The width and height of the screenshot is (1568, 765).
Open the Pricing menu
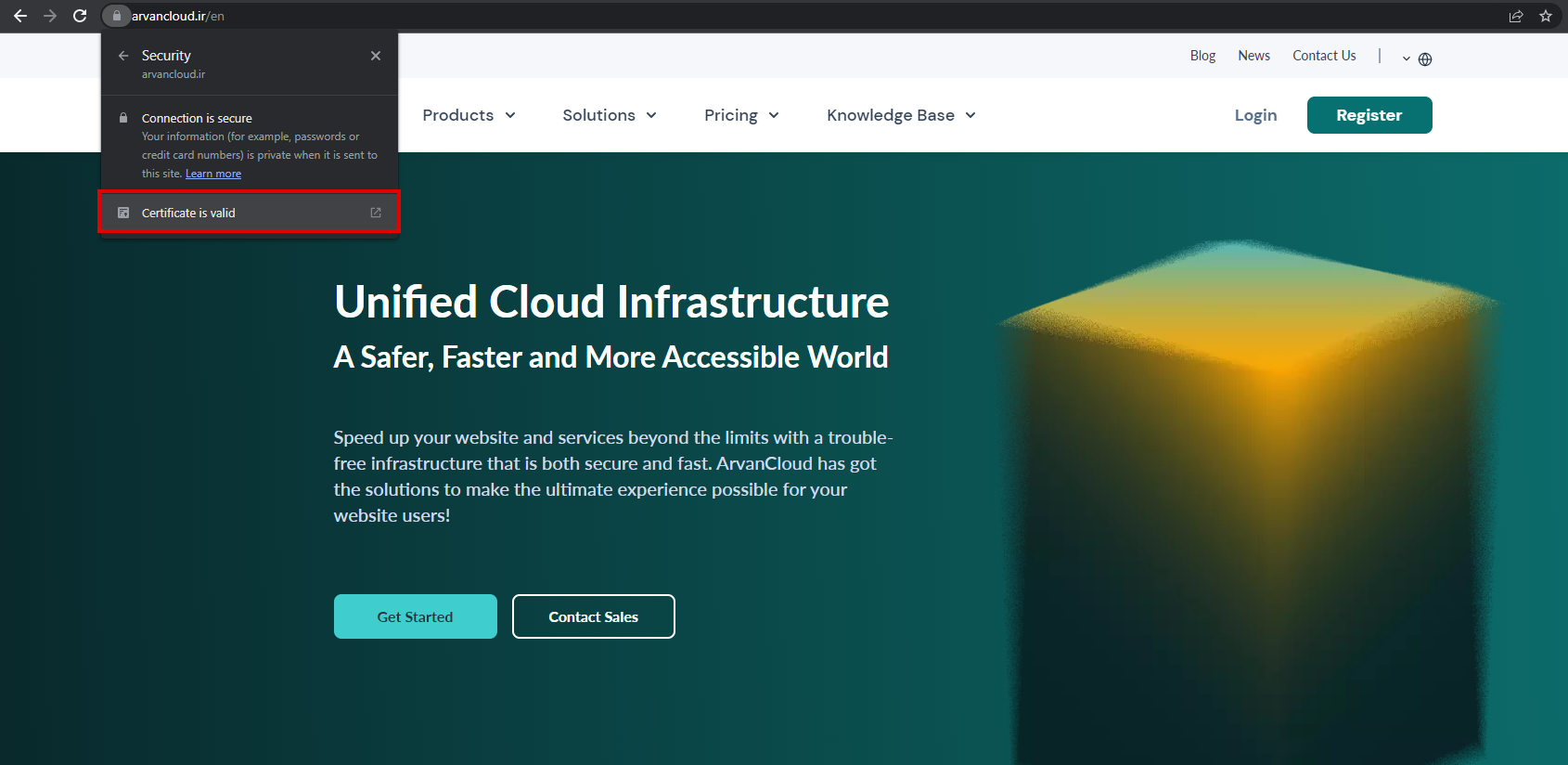point(740,115)
